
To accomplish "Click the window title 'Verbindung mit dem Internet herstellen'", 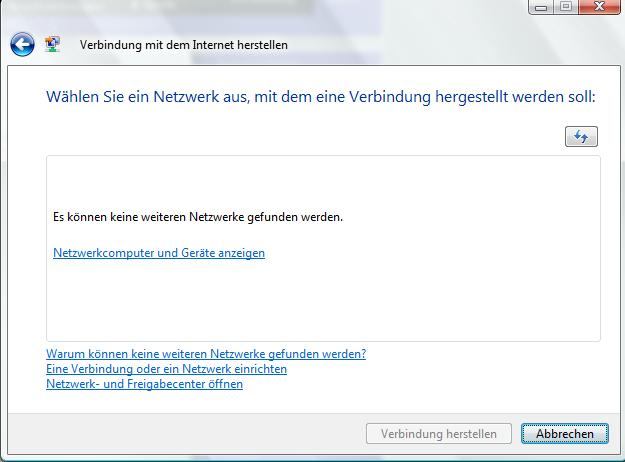I will click(183, 45).
